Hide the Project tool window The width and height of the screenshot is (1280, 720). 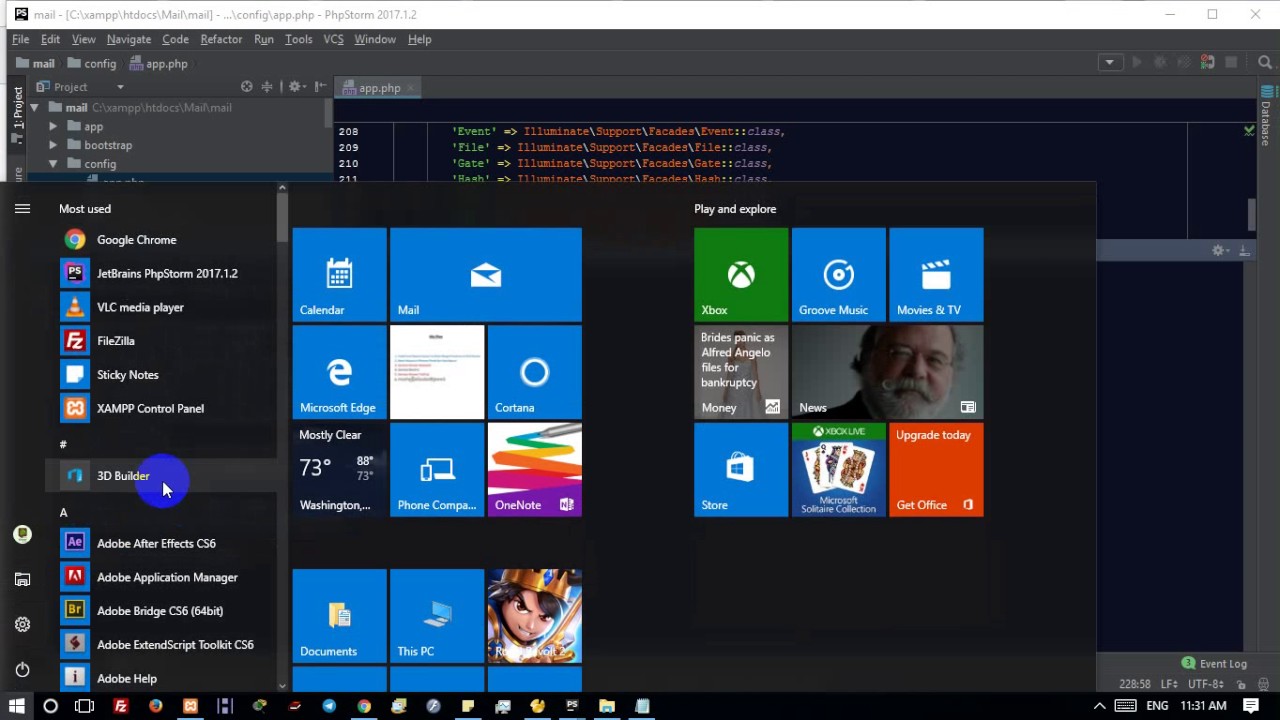tap(320, 87)
